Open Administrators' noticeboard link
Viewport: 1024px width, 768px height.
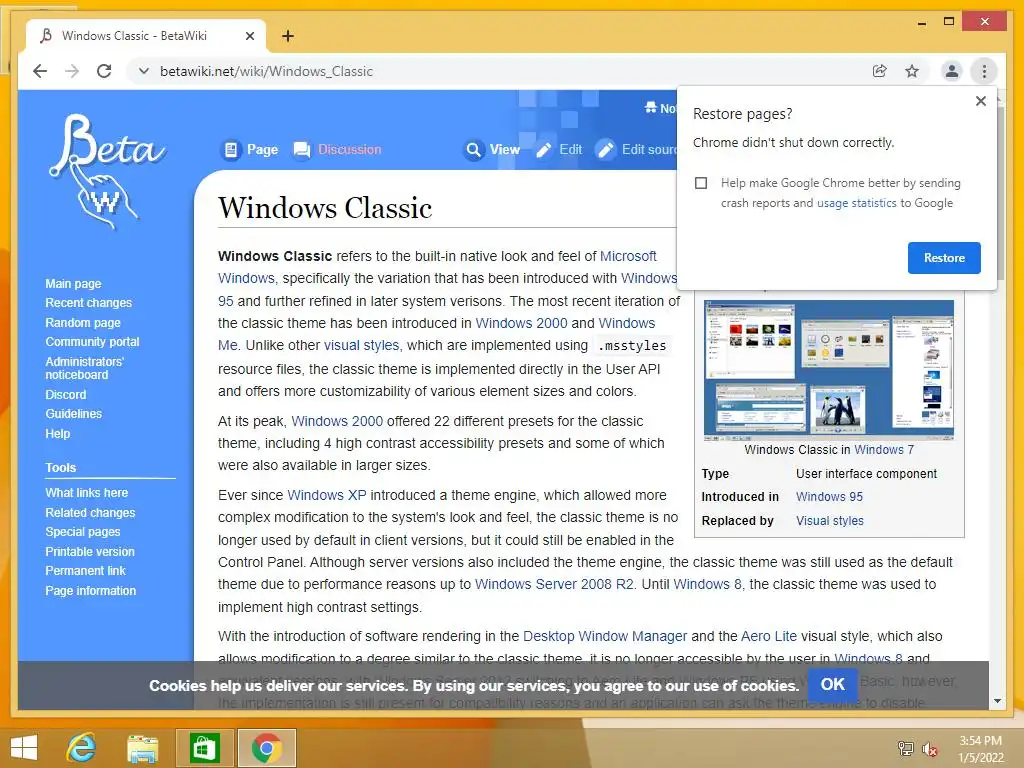coord(84,368)
